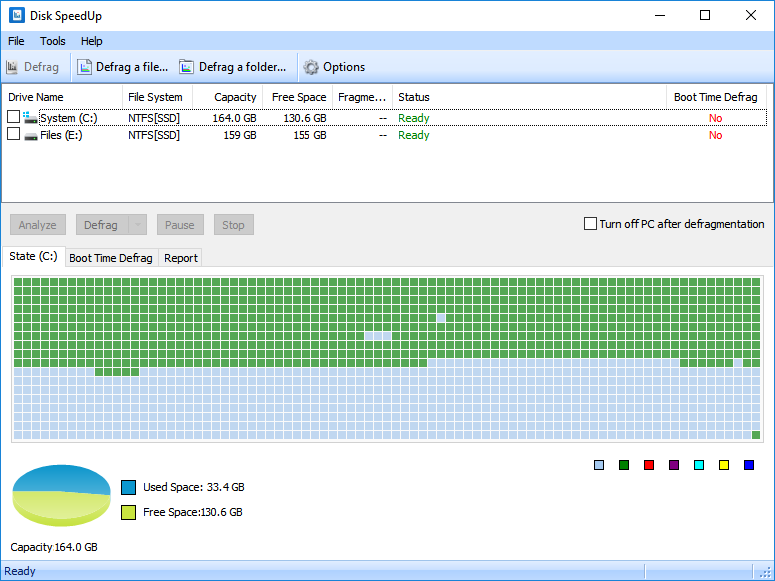The width and height of the screenshot is (775, 581).
Task: Click the red No for Files (E:)
Action: [715, 135]
